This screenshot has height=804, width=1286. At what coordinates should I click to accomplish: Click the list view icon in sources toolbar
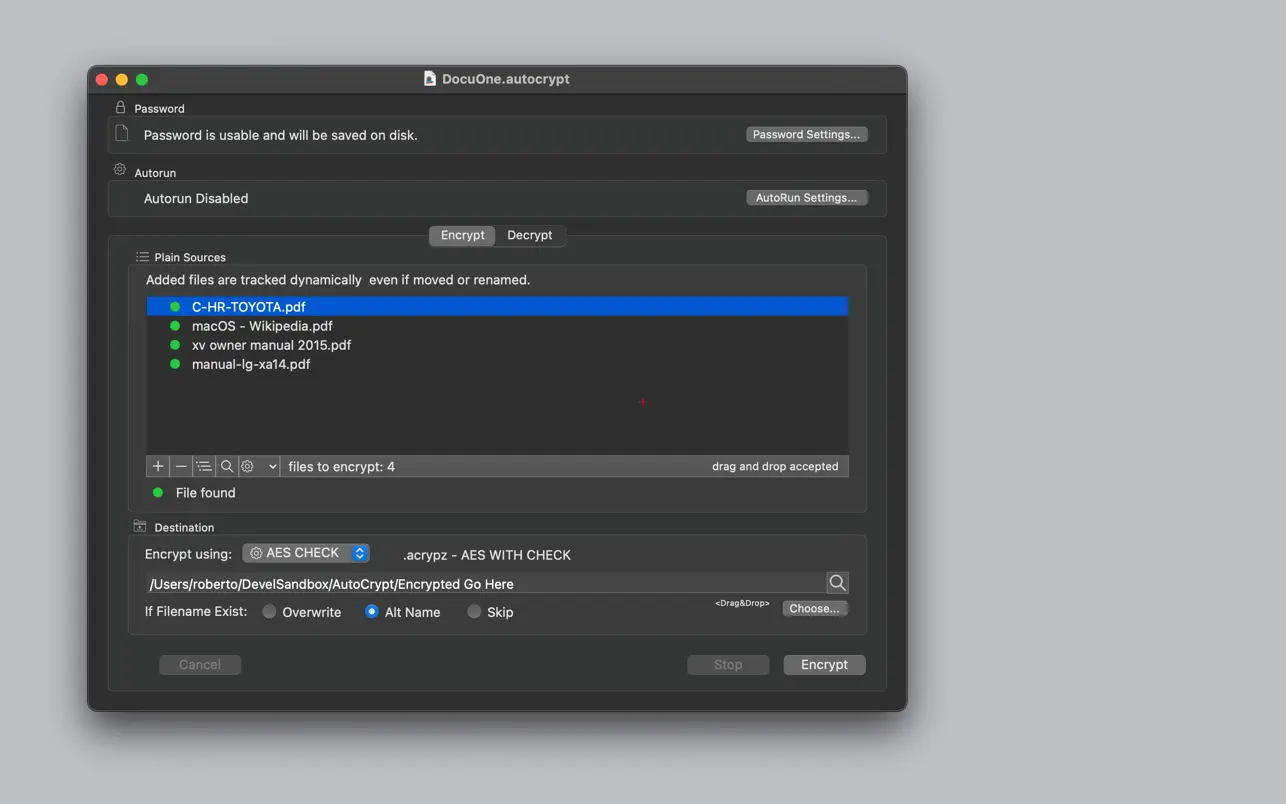[x=204, y=466]
